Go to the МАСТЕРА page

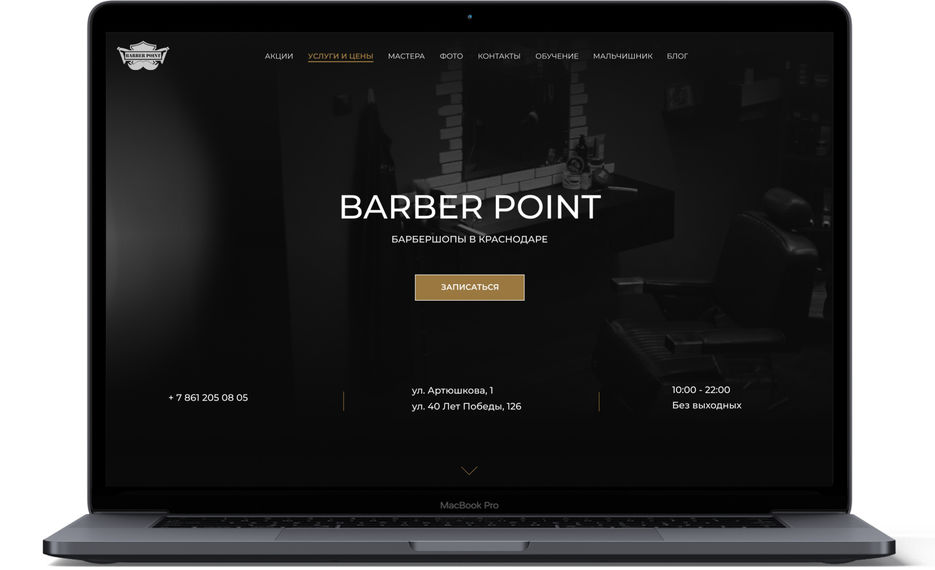click(406, 56)
